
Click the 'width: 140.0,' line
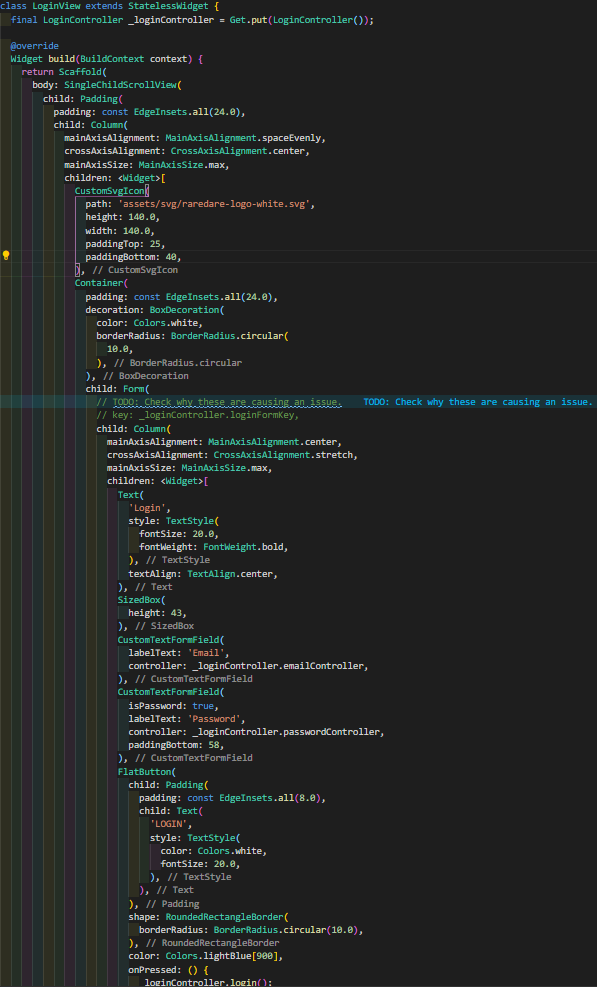(x=120, y=230)
